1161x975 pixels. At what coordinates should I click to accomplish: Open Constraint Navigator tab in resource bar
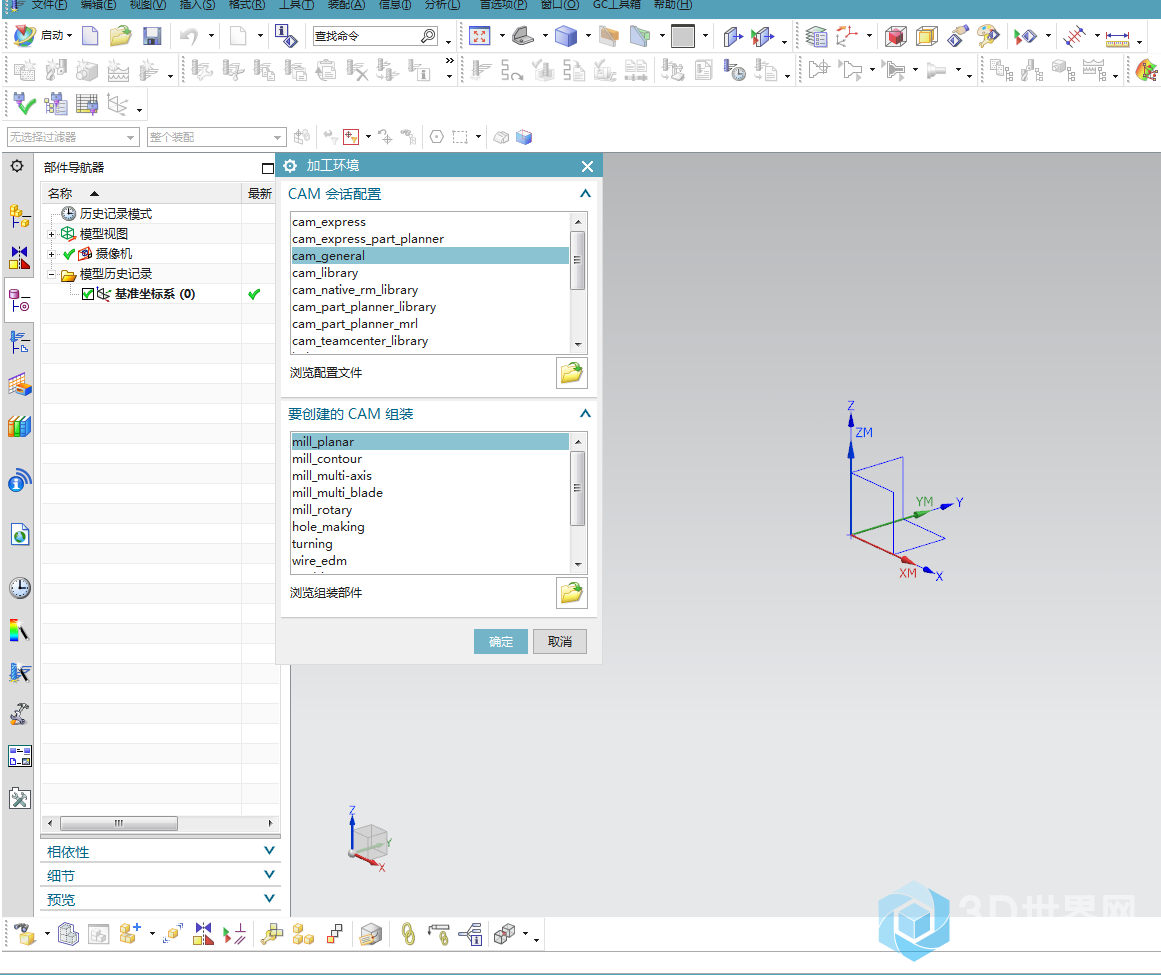pos(20,257)
